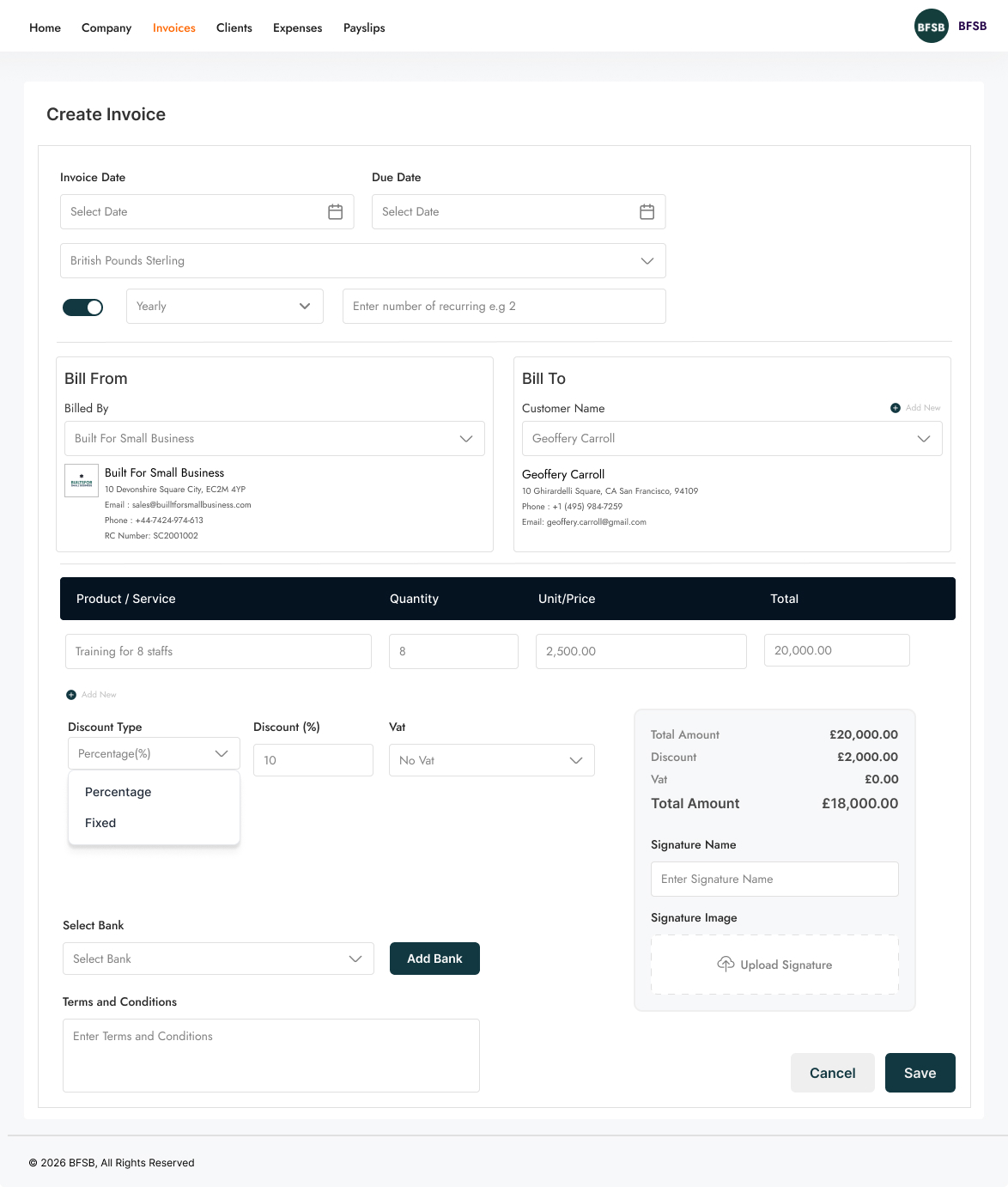Click the Terms and Conditions text area
The width and height of the screenshot is (1008, 1187).
click(271, 1056)
